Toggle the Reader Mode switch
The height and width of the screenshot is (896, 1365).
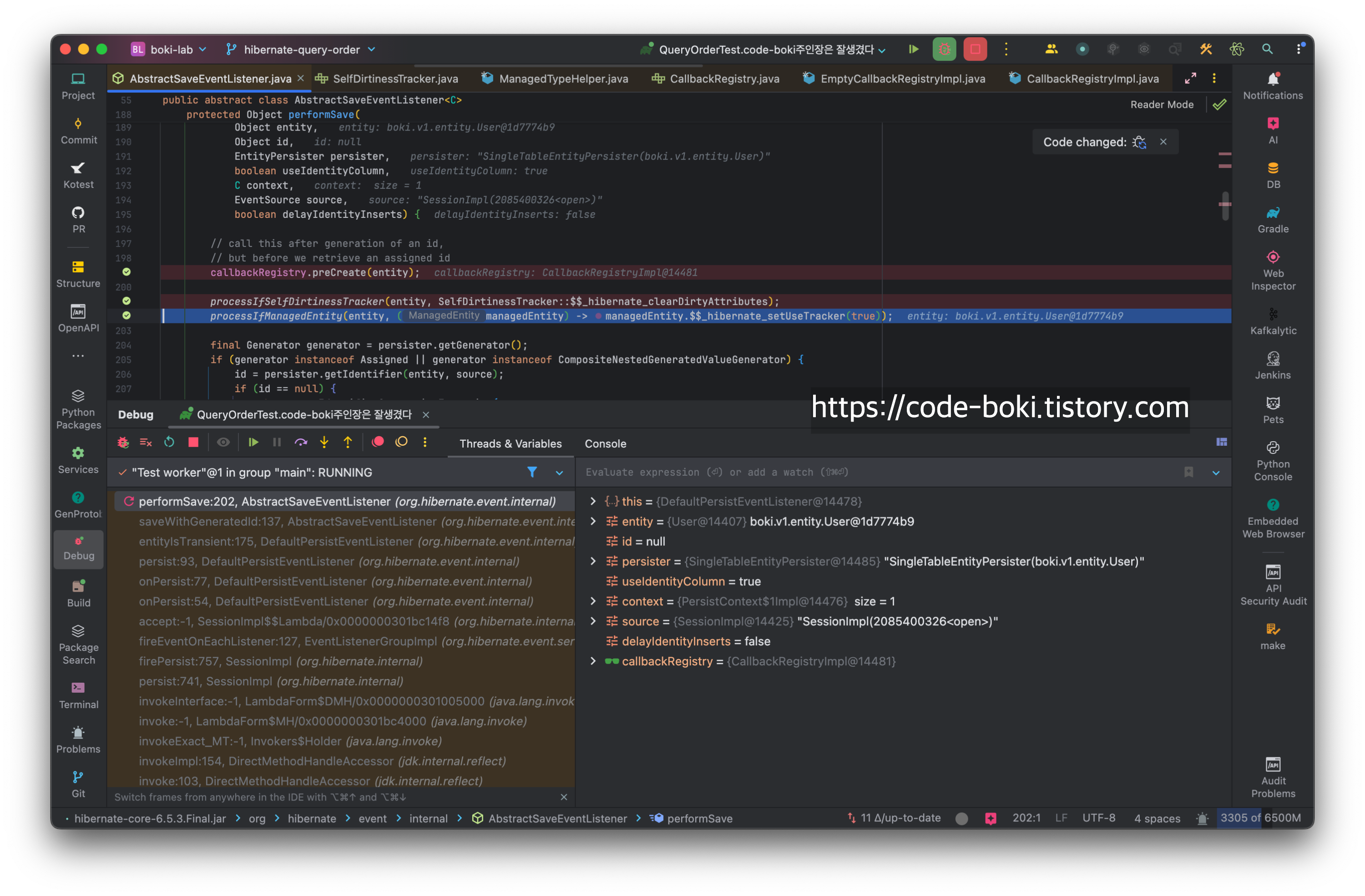tap(1162, 104)
